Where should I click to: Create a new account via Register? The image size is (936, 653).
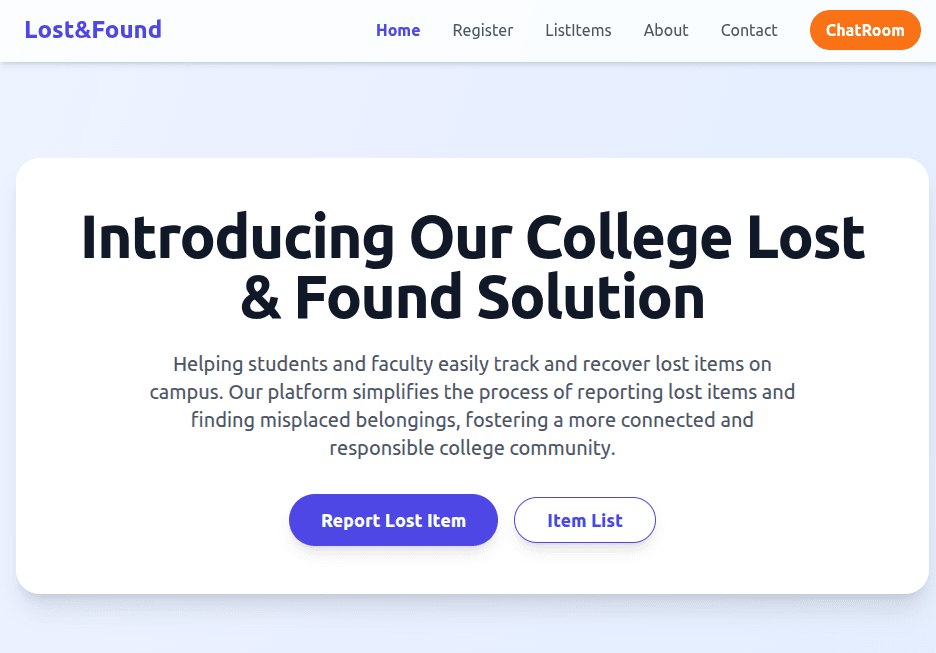483,30
